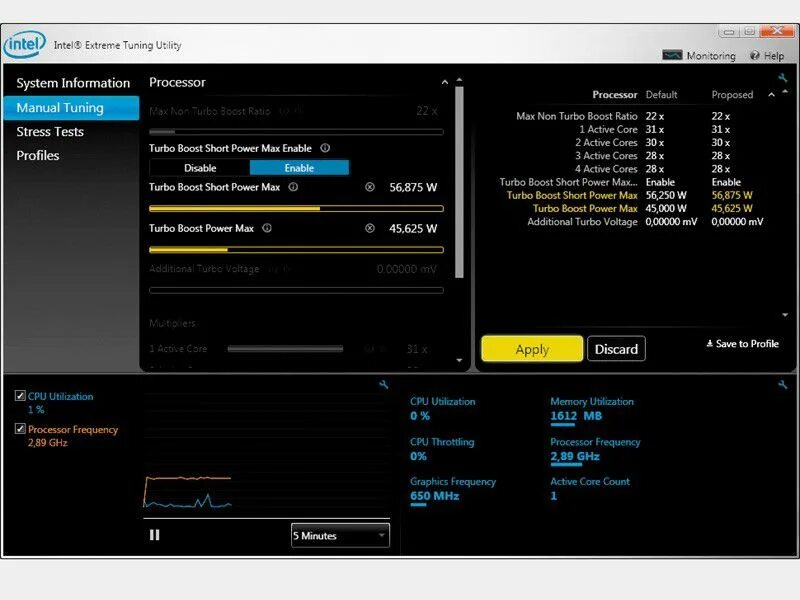Pause the monitoring graph

[155, 535]
